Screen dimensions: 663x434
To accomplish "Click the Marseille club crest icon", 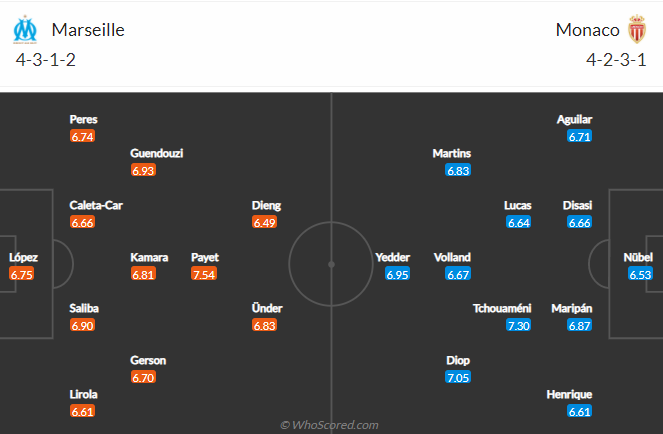I will click(x=25, y=30).
